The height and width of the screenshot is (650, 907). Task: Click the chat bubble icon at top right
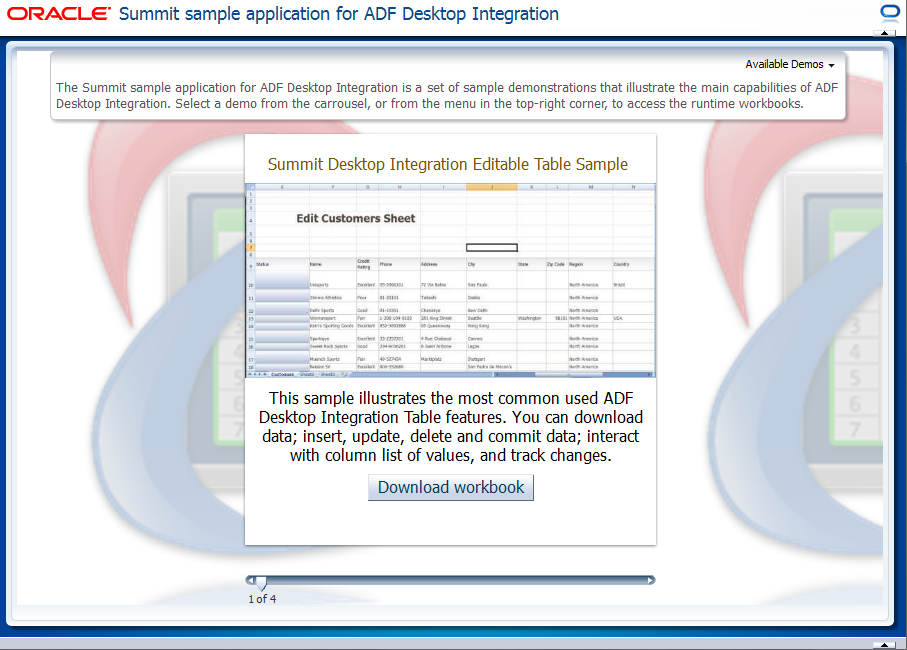point(890,12)
